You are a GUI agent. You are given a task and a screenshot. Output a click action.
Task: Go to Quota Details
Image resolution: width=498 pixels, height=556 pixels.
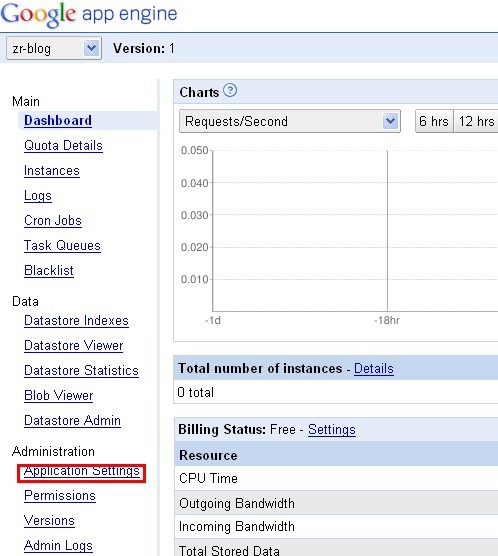point(63,146)
